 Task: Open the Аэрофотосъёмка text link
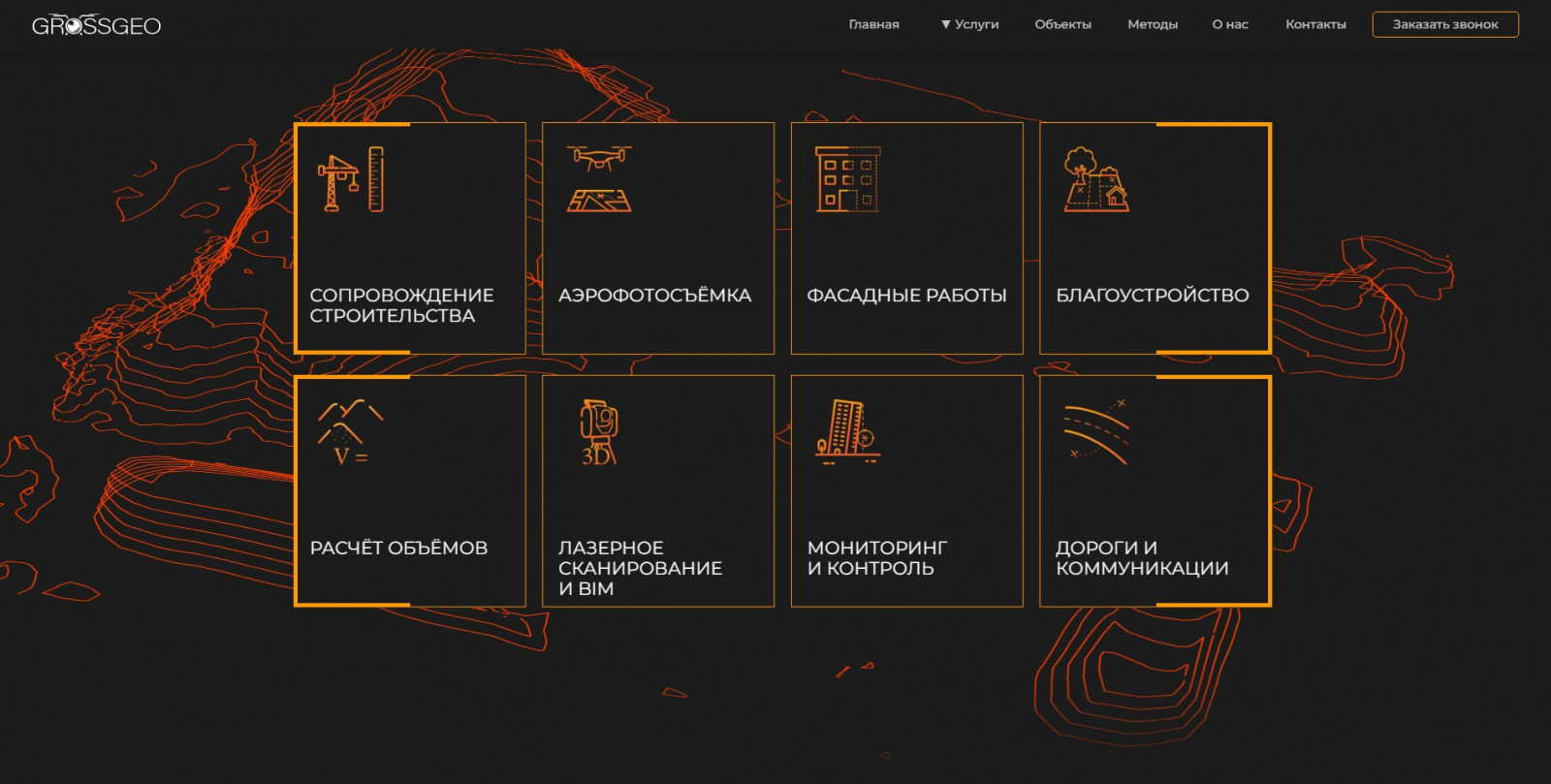[x=654, y=296]
